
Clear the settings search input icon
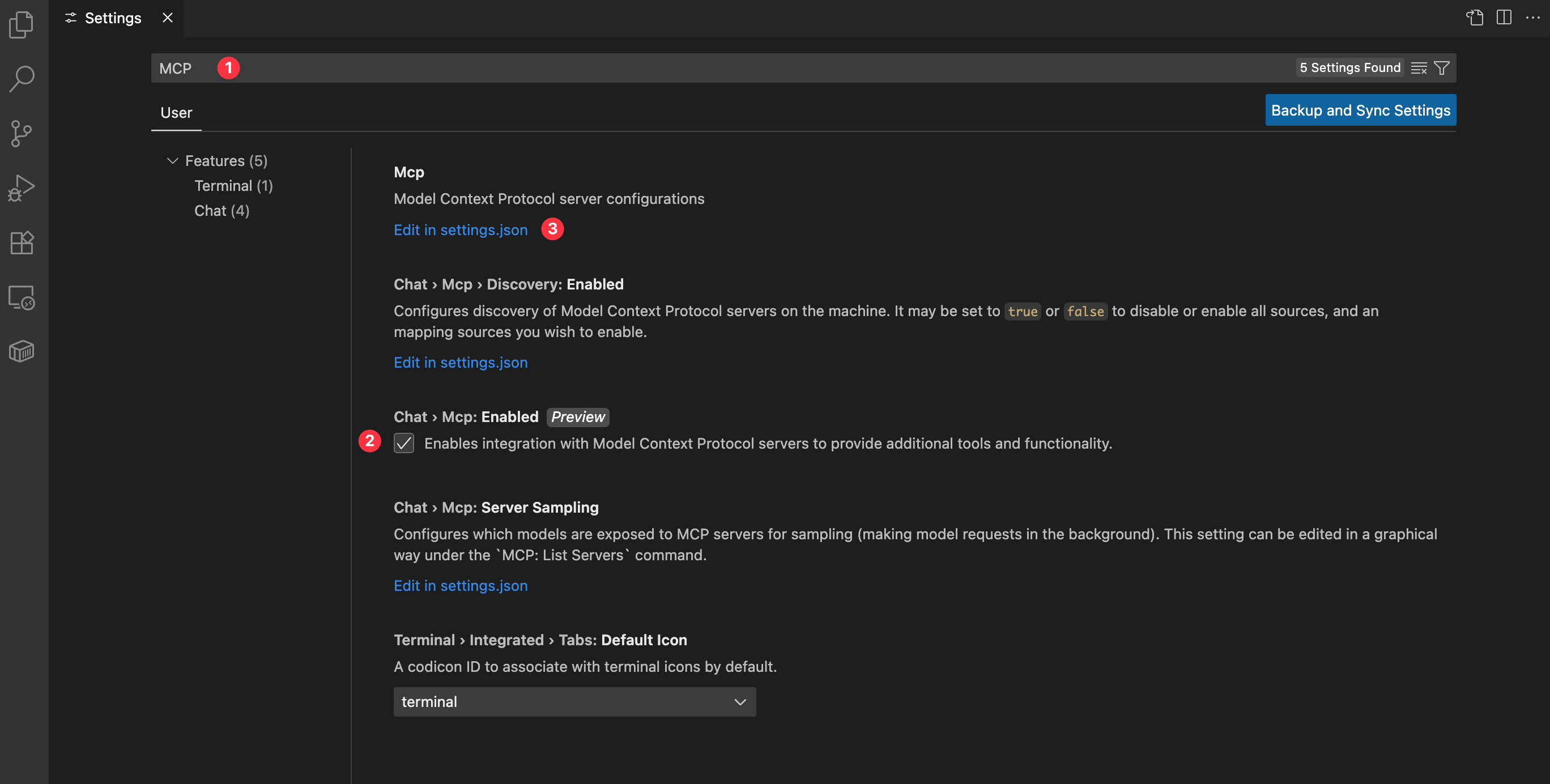click(x=1418, y=68)
